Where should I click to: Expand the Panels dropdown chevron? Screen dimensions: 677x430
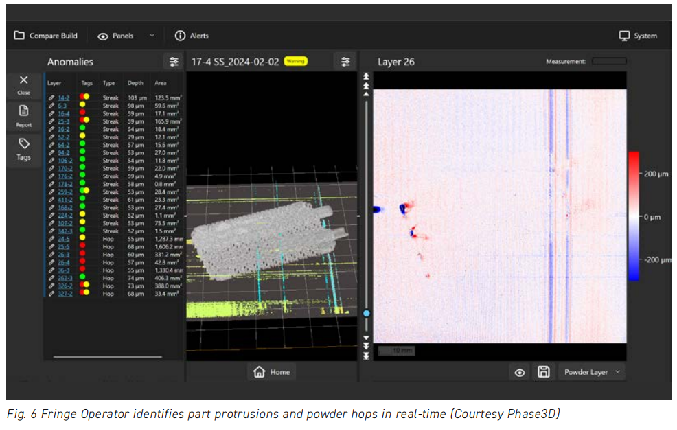coord(152,35)
